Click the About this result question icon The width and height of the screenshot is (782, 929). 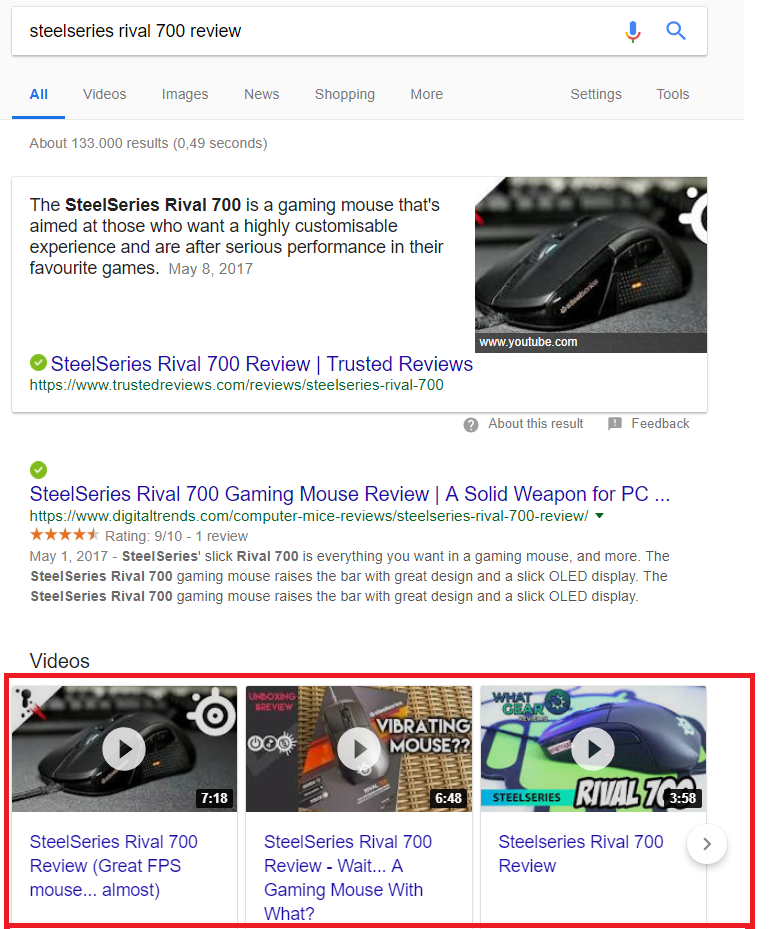click(471, 424)
